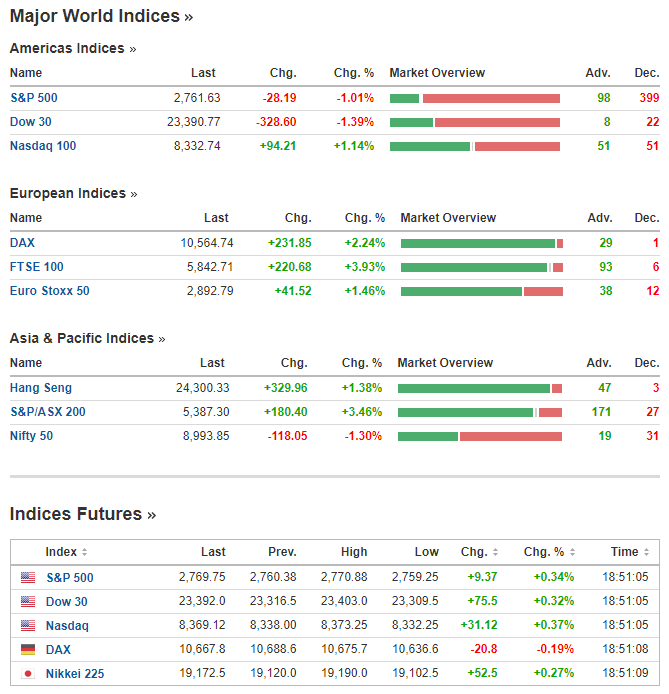669x694 pixels.
Task: Click FTSE 100 advancers count 93
Action: (606, 267)
